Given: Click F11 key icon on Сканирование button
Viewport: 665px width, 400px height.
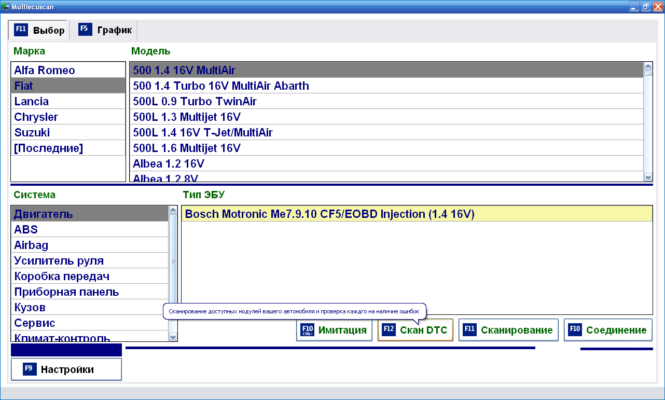Looking at the screenshot, I should pyautogui.click(x=469, y=330).
